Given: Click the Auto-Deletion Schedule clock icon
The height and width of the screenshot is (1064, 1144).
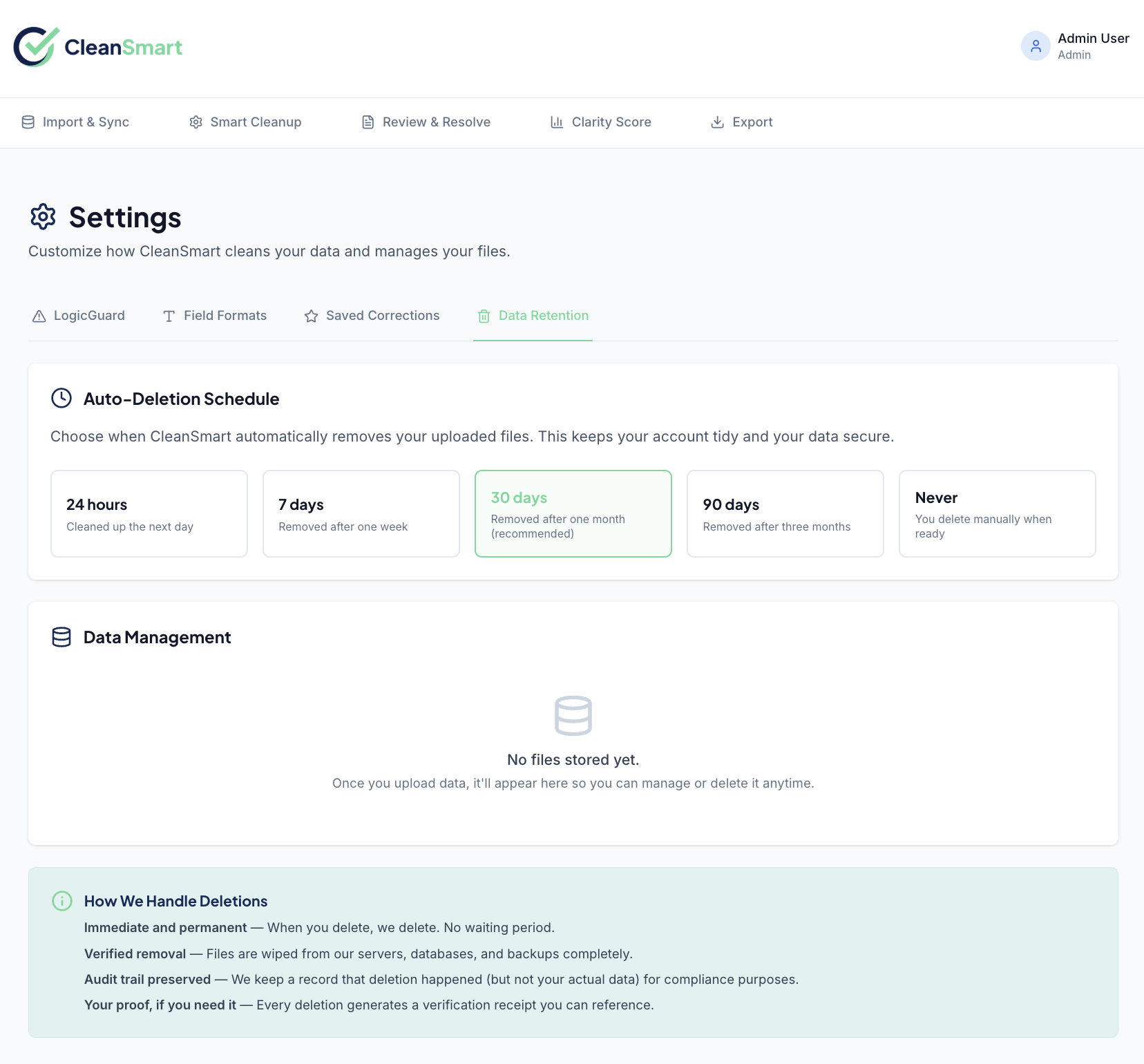Looking at the screenshot, I should (61, 398).
